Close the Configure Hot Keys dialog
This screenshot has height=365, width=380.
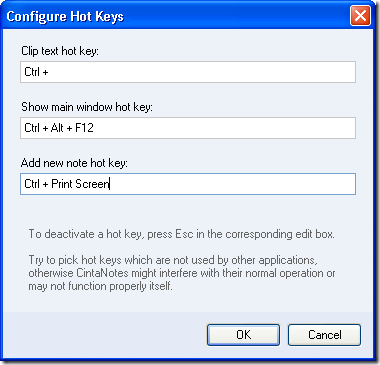tap(360, 16)
